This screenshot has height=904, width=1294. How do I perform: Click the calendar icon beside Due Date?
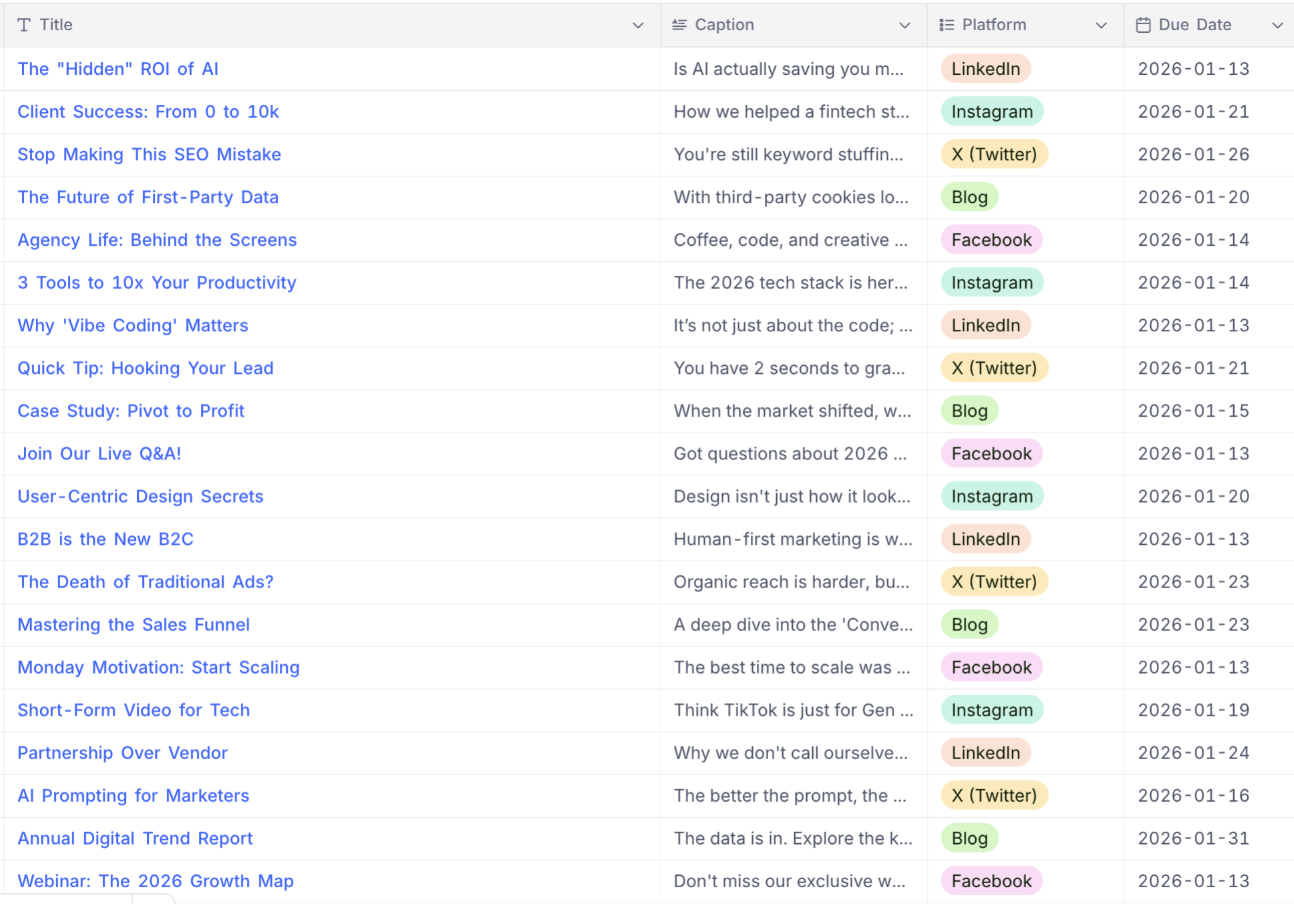(x=1144, y=25)
